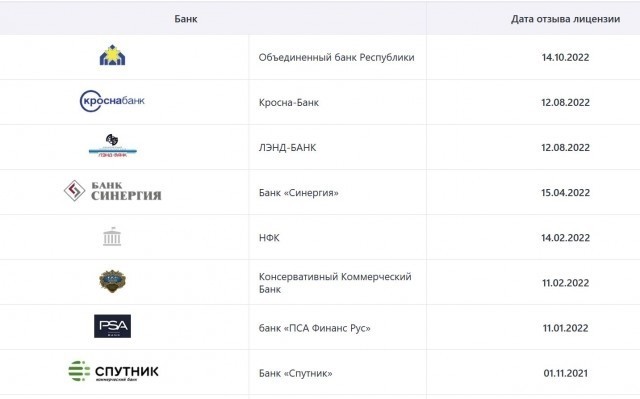Select the ЛЭНД-БАНК text entry
Image resolution: width=640 pixels, height=399 pixels.
pyautogui.click(x=287, y=148)
